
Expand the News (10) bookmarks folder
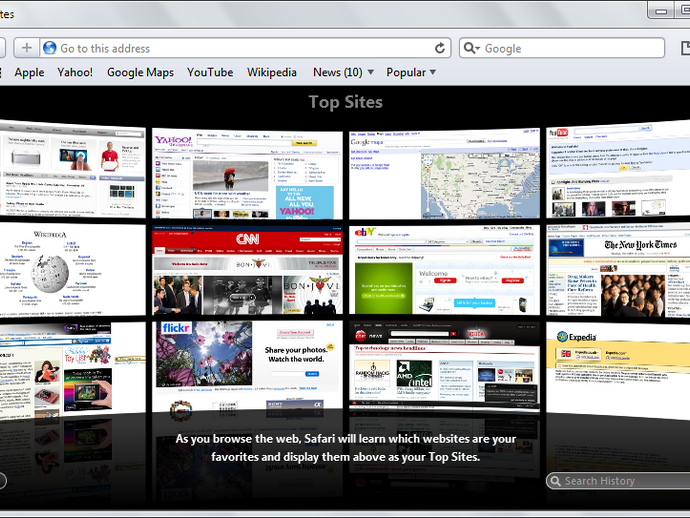click(x=343, y=72)
